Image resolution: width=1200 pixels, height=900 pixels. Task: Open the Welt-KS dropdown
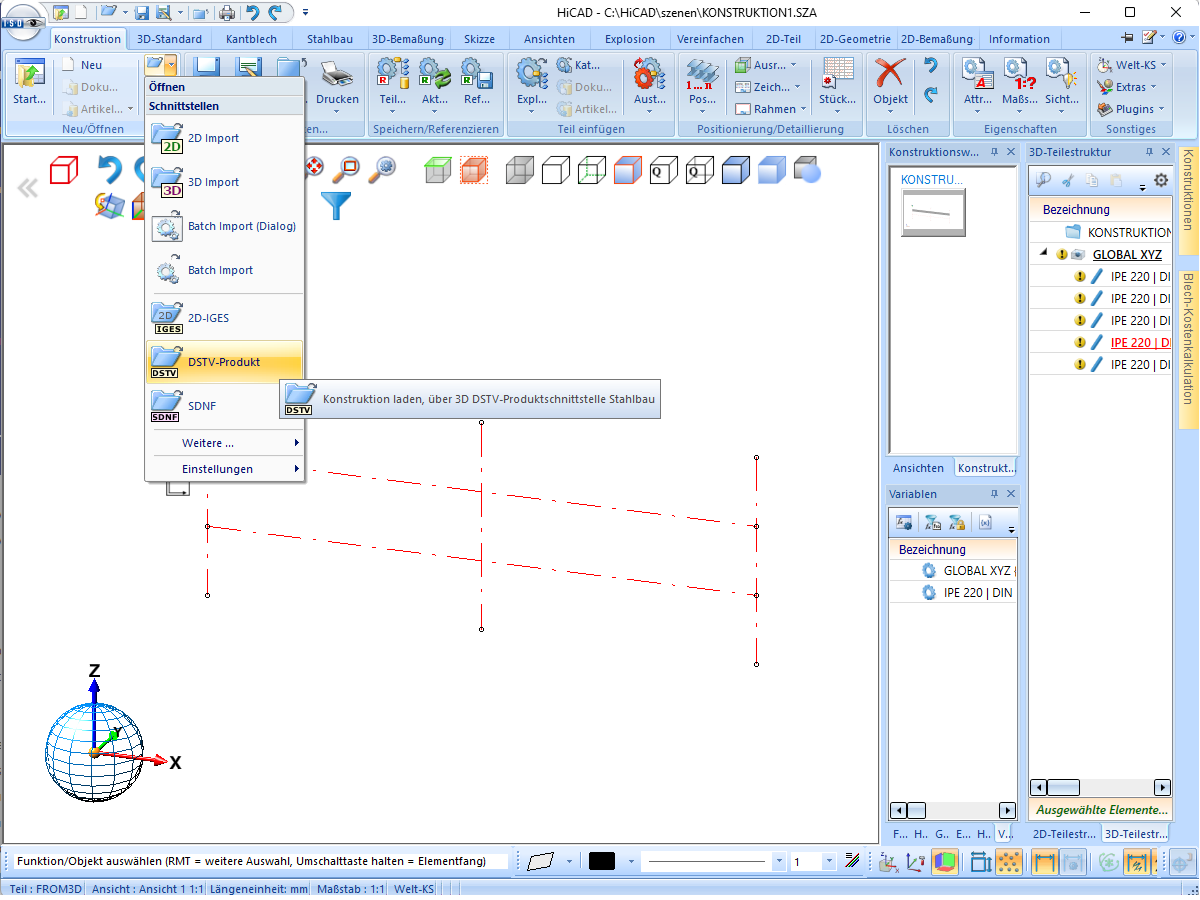coord(1132,65)
